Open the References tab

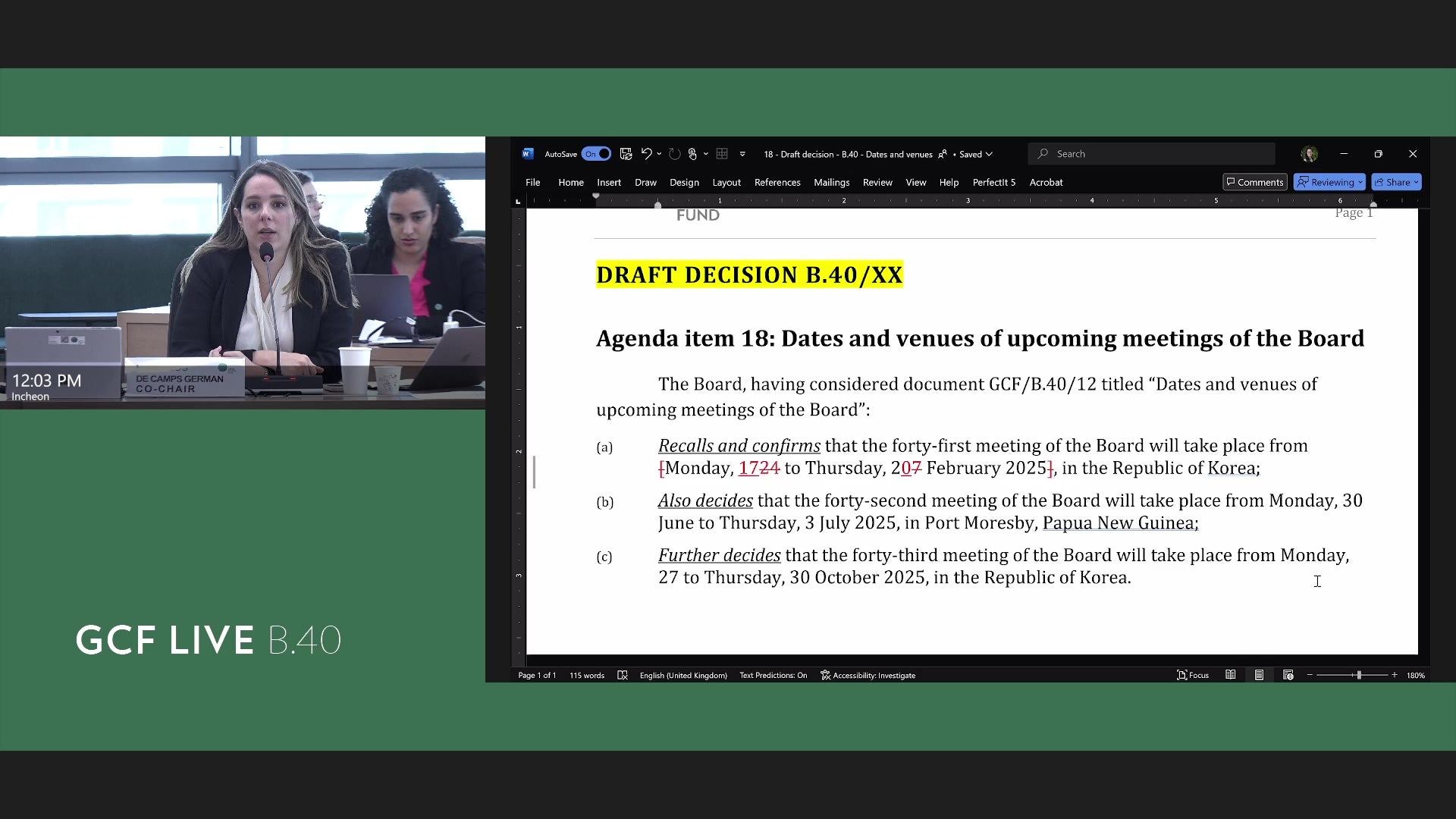tap(777, 183)
